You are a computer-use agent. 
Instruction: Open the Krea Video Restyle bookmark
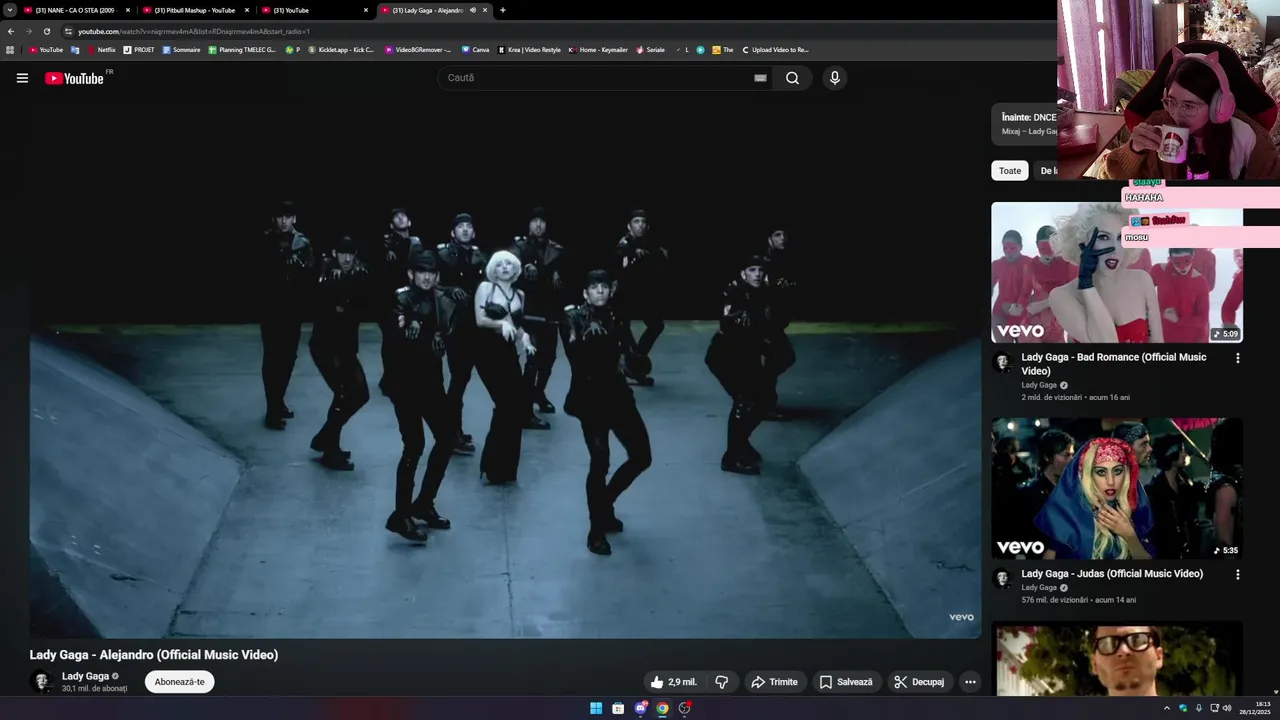point(530,49)
